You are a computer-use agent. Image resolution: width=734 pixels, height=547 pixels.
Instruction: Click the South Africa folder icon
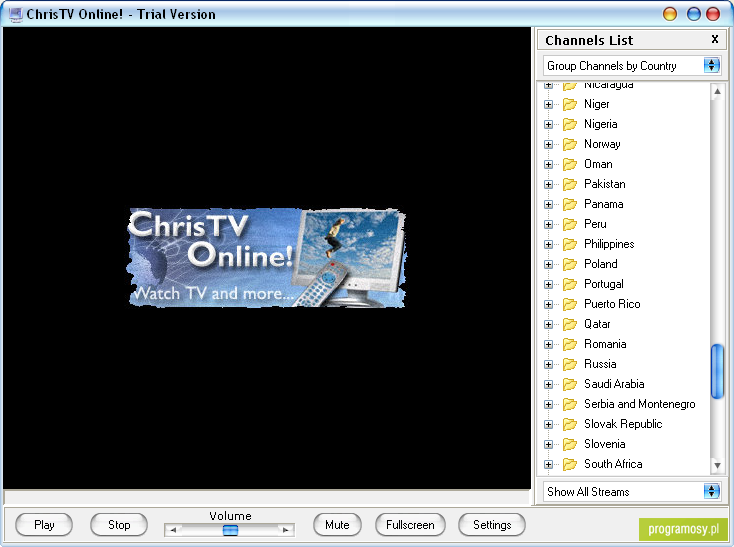click(x=570, y=465)
